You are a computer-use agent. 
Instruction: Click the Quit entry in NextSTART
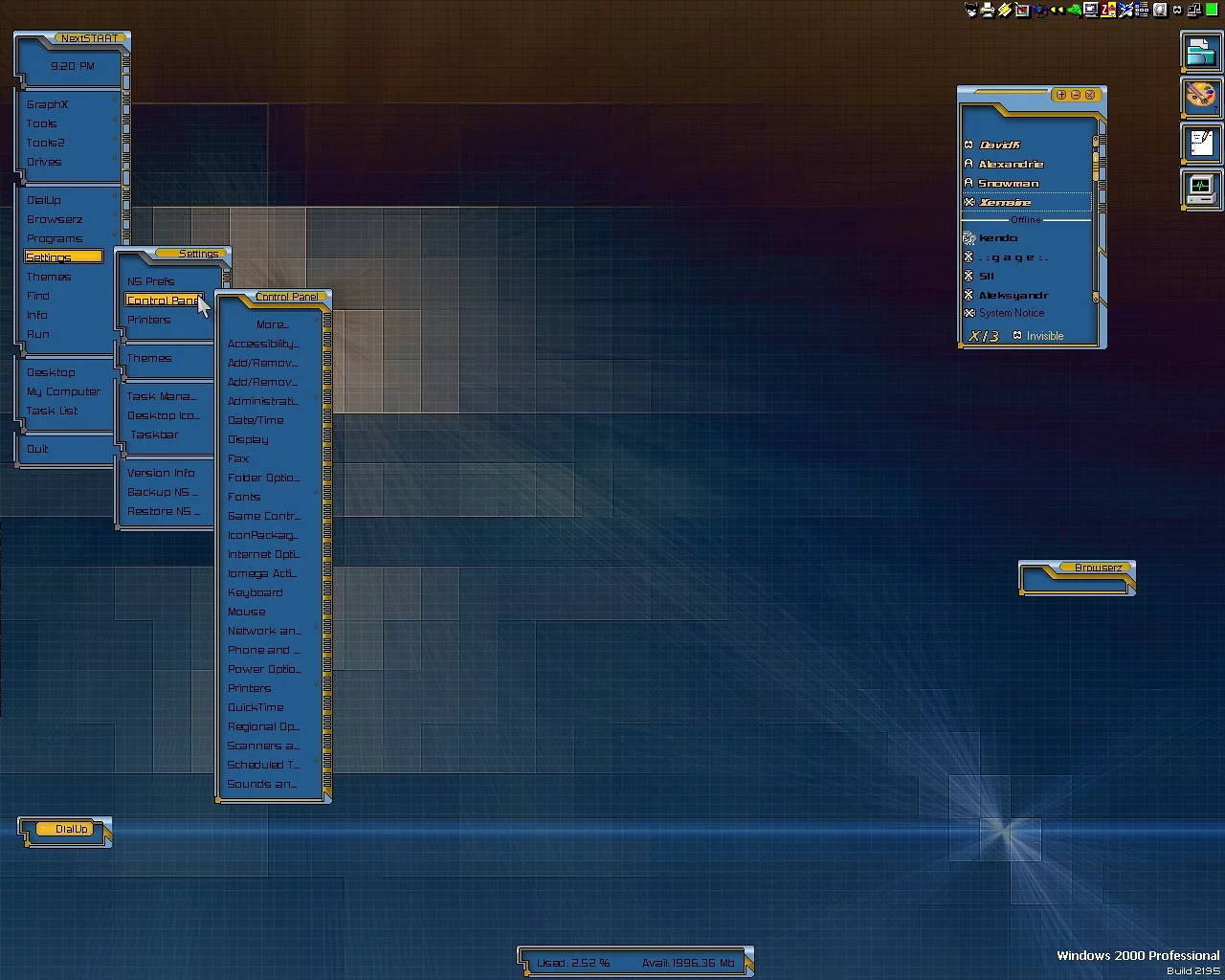point(37,449)
